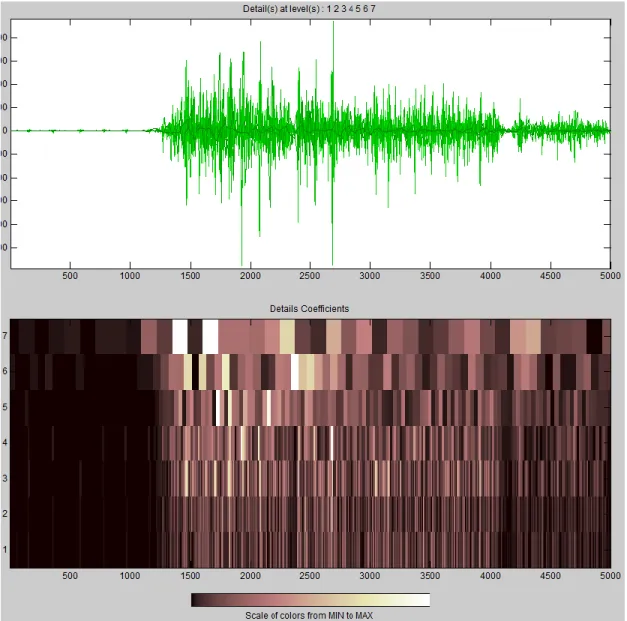Click the details coefficients heatmap
Image resolution: width=627 pixels, height=621 pixels.
(310, 443)
